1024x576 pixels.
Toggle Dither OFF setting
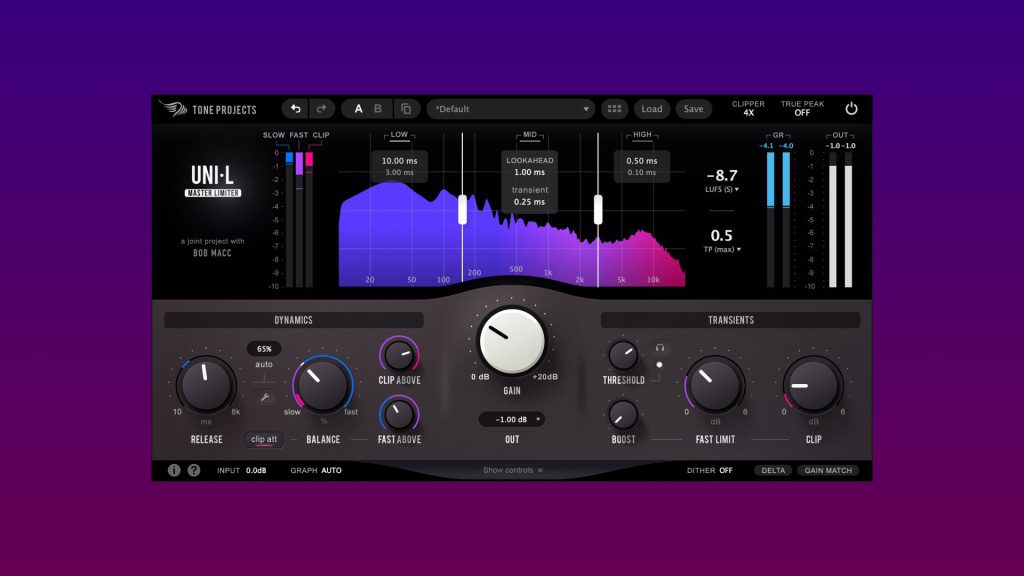point(709,470)
